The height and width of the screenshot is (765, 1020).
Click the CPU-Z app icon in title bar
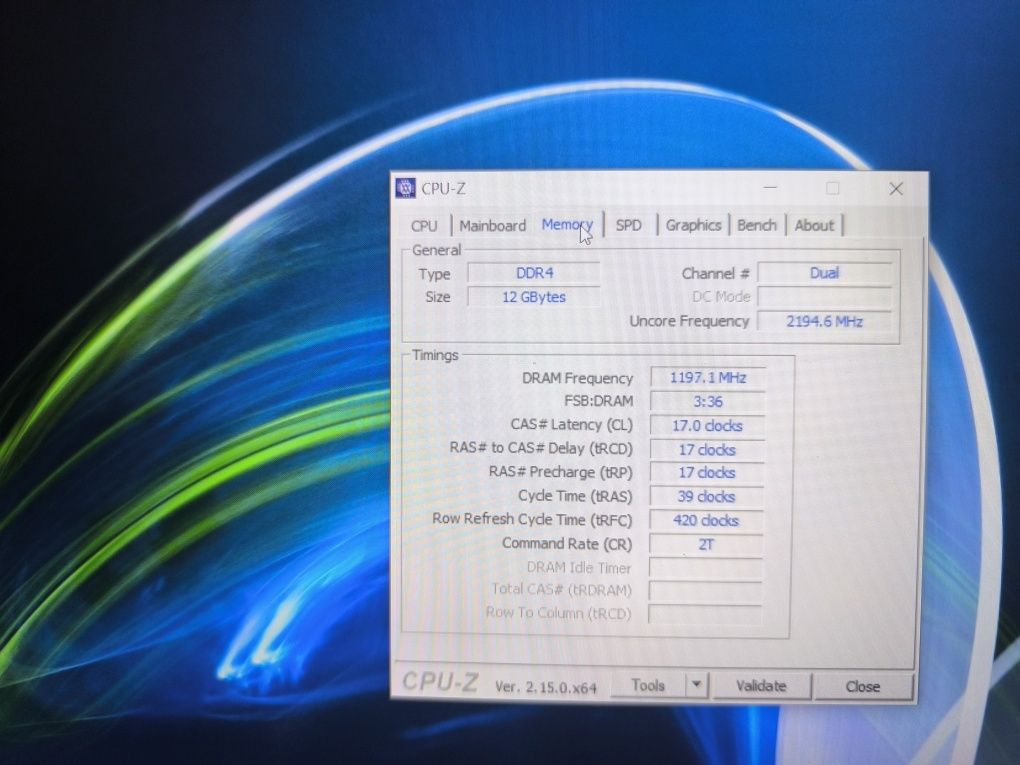pyautogui.click(x=405, y=188)
